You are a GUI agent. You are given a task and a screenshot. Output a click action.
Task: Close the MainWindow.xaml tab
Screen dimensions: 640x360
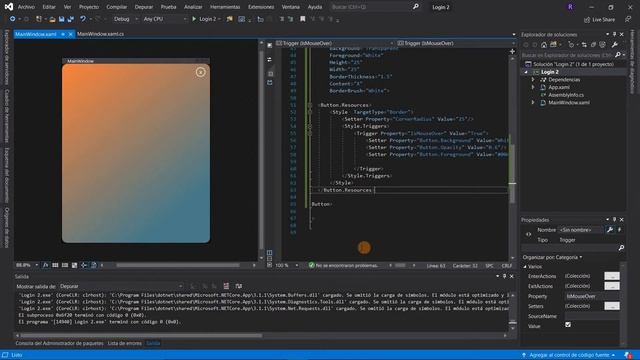tap(71, 34)
